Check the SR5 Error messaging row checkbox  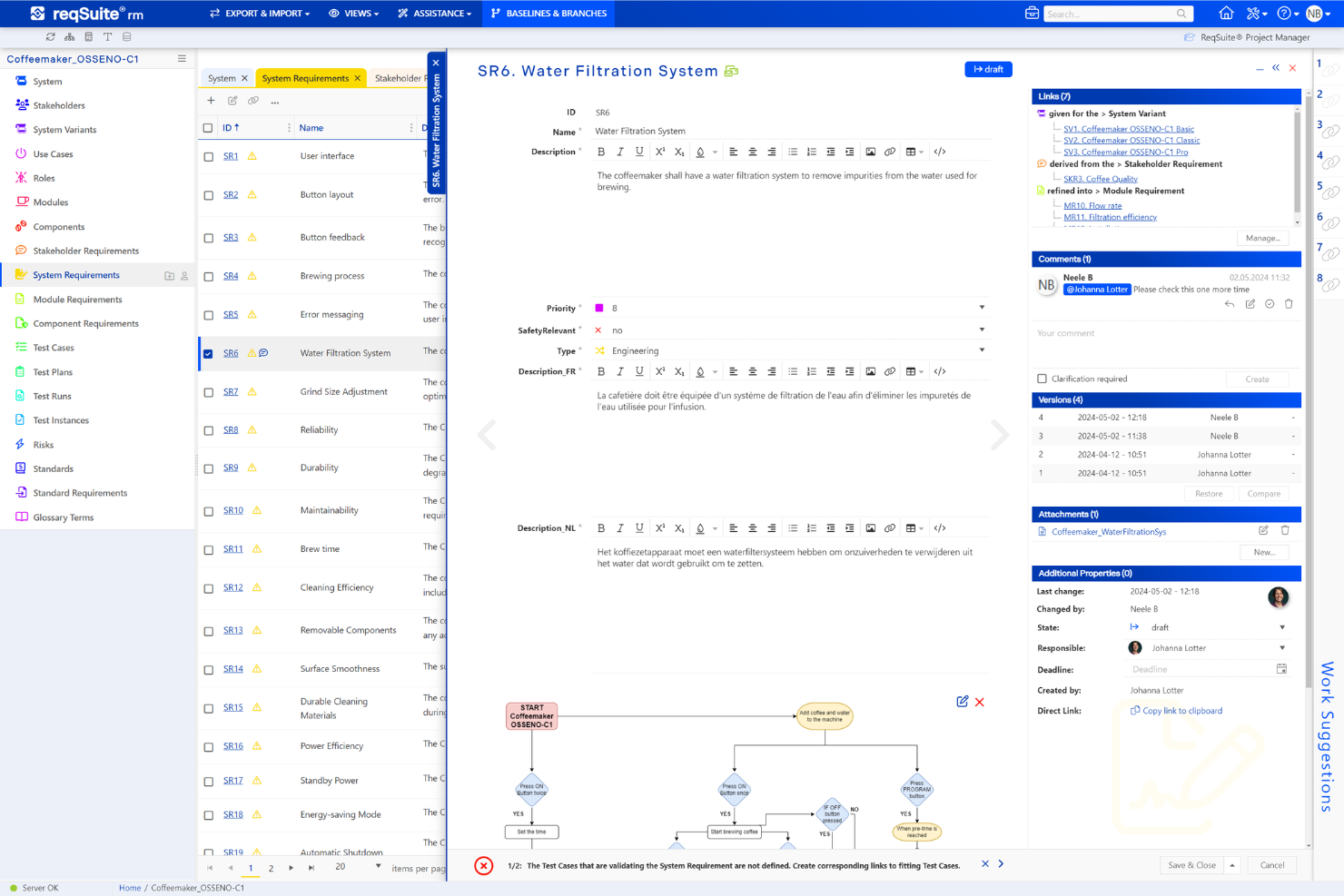click(208, 315)
